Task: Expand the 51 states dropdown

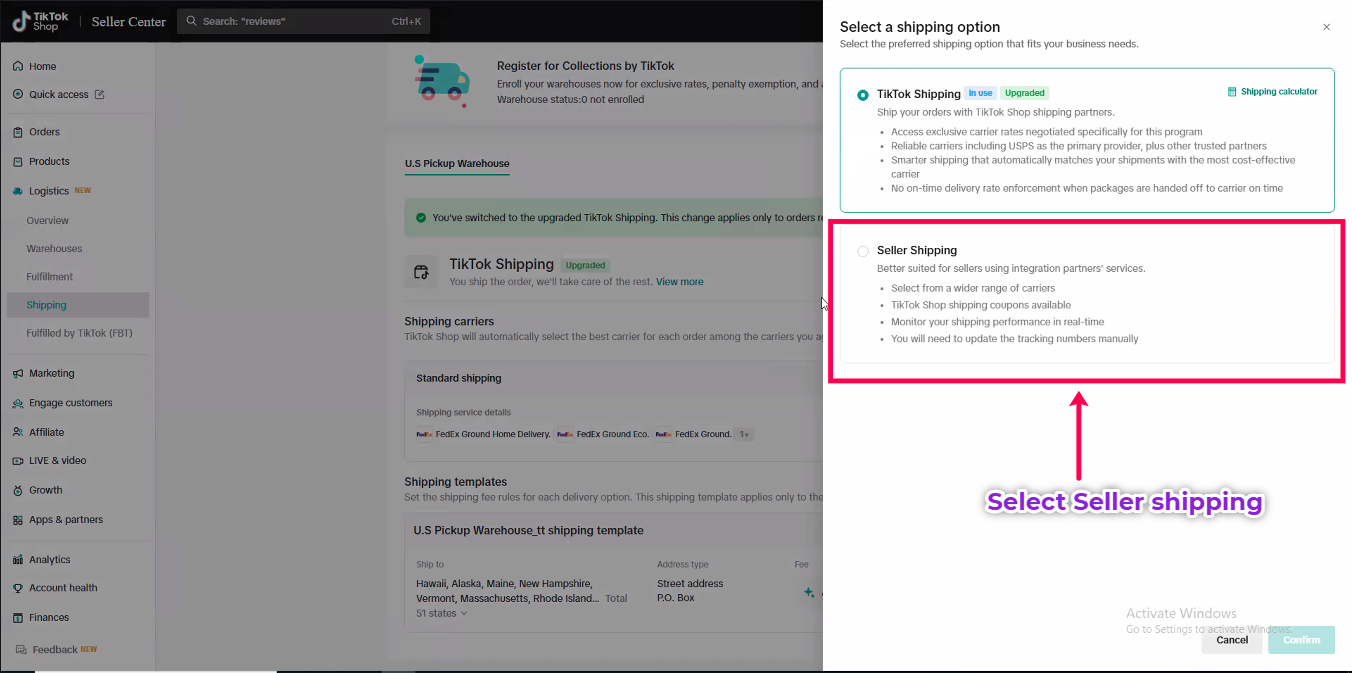Action: [x=442, y=613]
